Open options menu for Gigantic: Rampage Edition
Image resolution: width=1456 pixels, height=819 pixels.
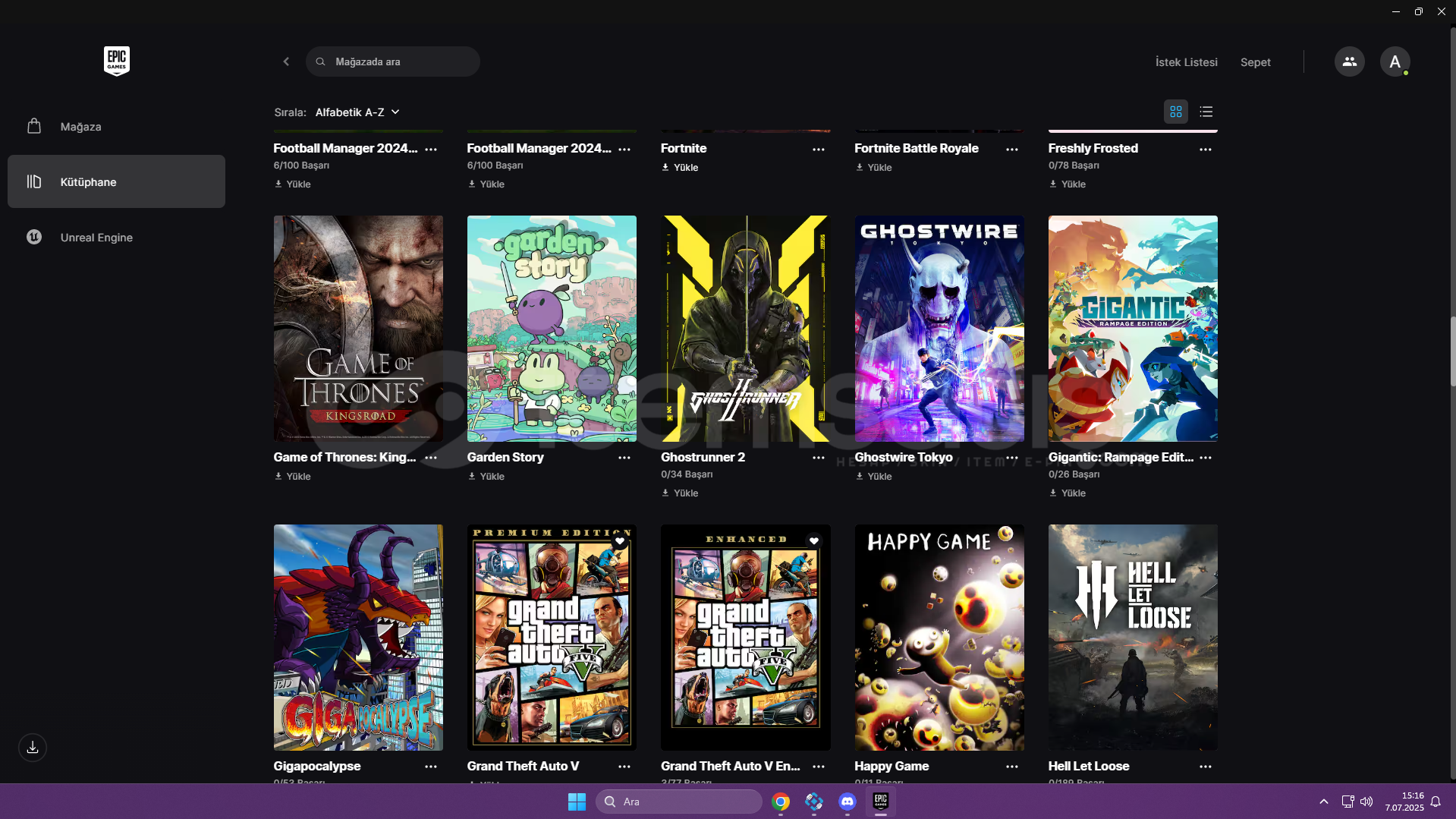[1206, 458]
